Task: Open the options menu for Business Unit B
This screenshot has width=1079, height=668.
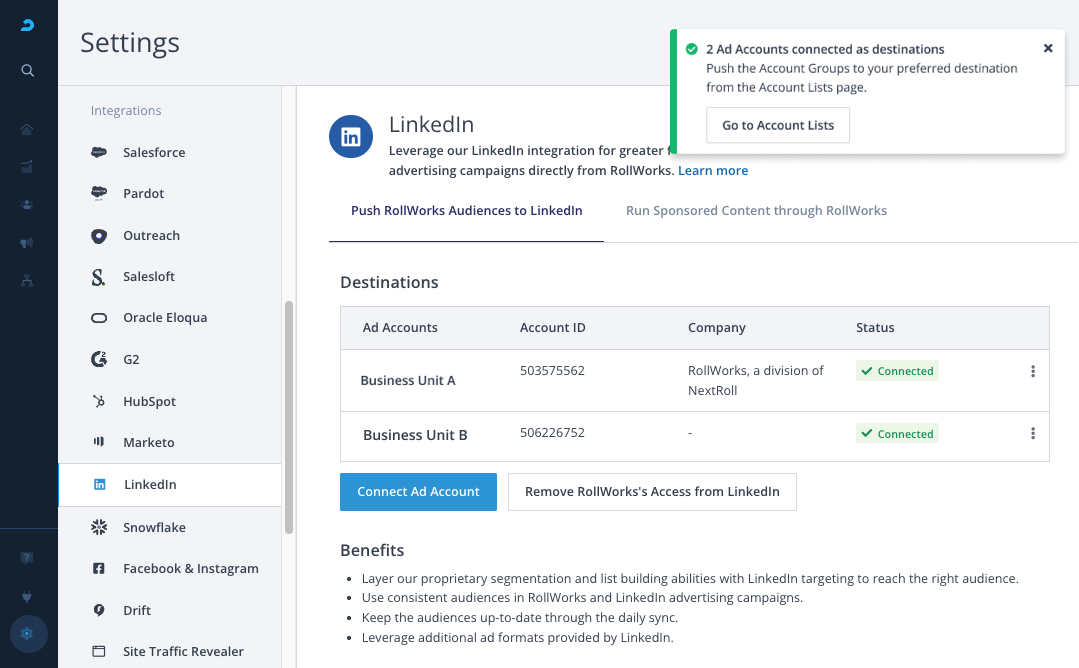Action: (x=1032, y=434)
